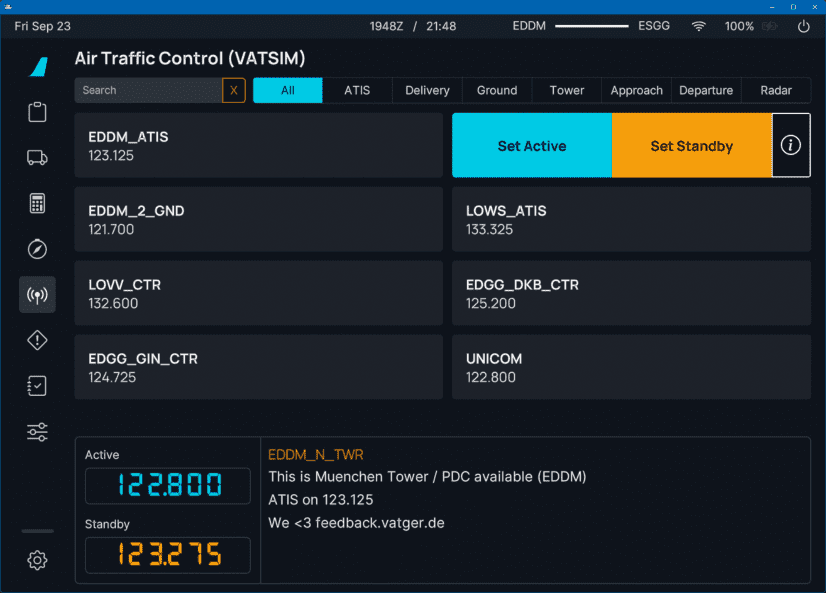Viewport: 826px width, 593px height.
Task: Open the warning failures page icon
Action: [x=37, y=341]
